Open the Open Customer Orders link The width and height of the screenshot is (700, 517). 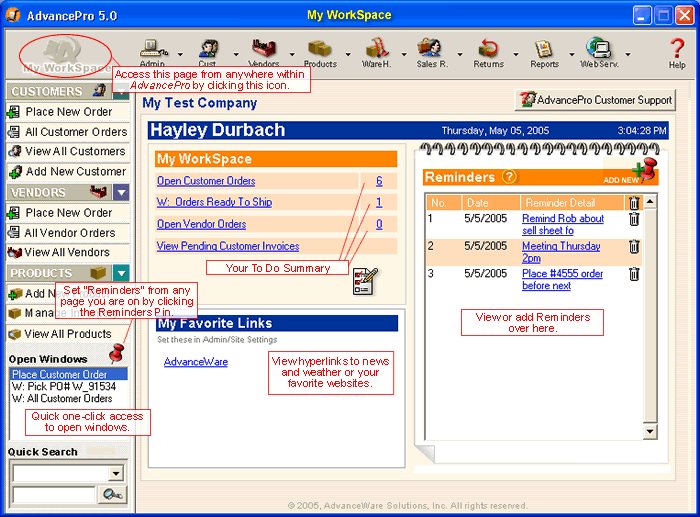[x=206, y=181]
